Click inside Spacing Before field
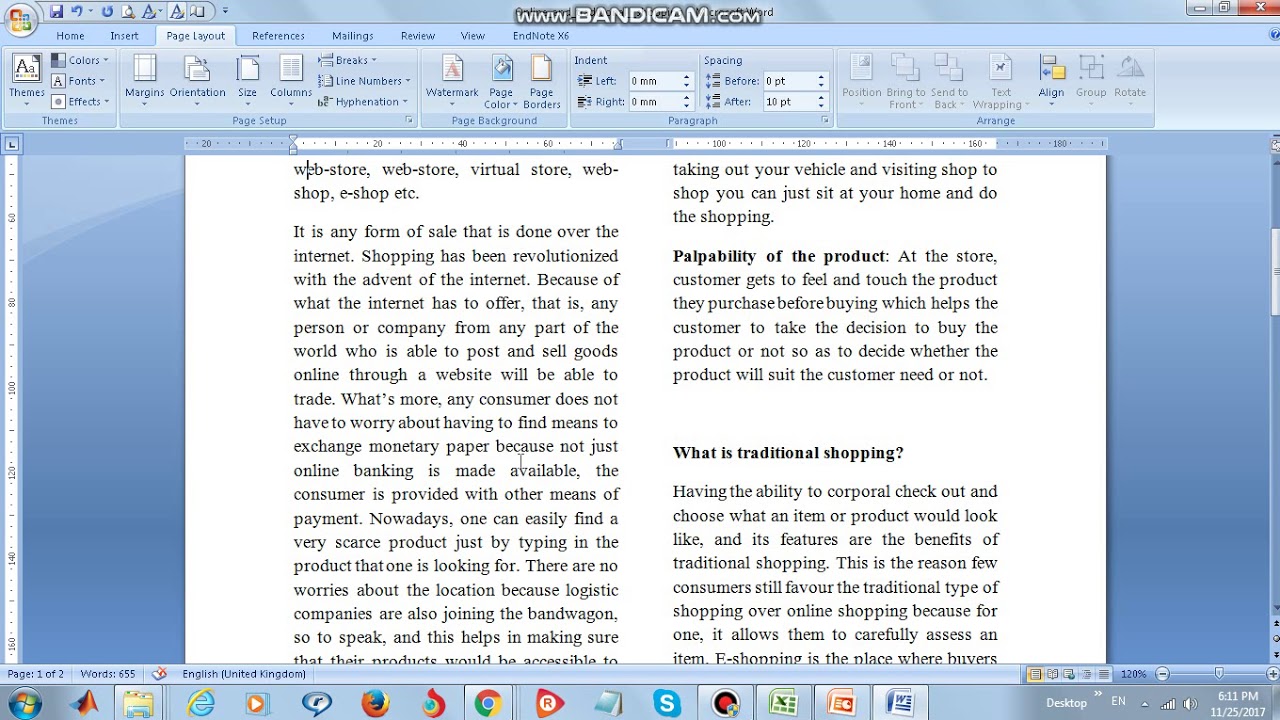The image size is (1280, 720). (788, 81)
